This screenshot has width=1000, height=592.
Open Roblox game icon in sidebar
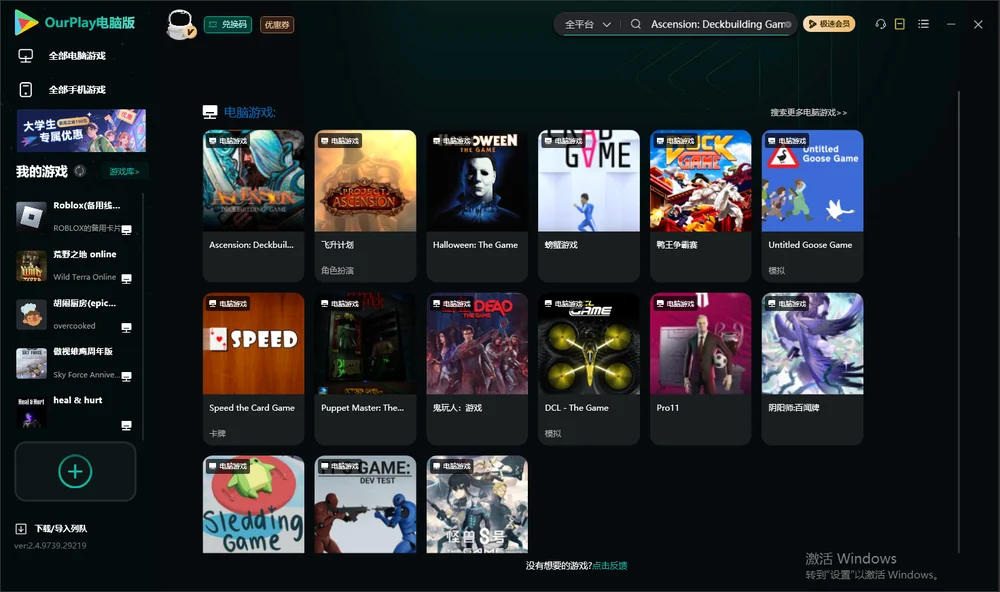[x=31, y=216]
